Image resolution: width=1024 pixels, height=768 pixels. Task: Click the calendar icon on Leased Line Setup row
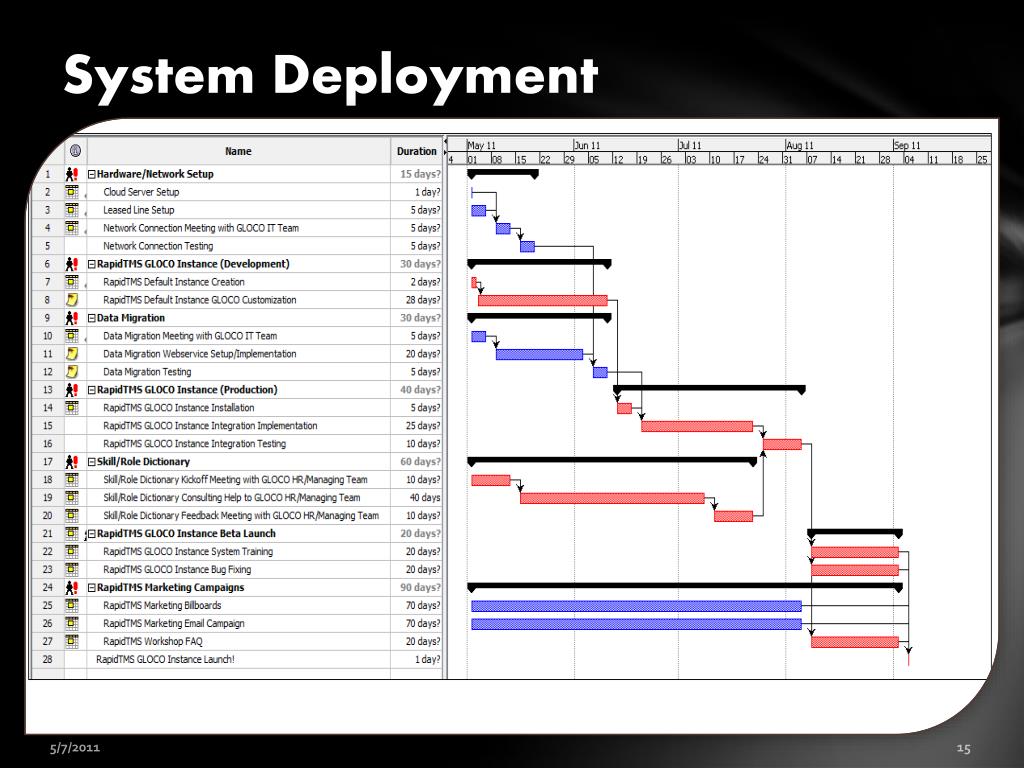pyautogui.click(x=72, y=210)
